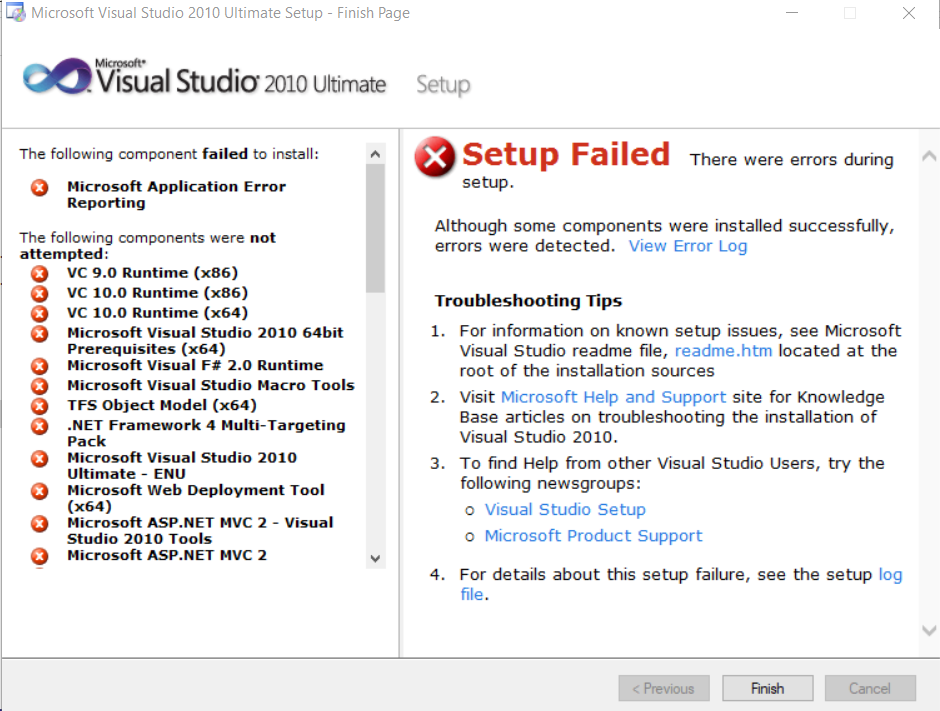Click error icon beside TFS Object Model (x64)
Image resolution: width=940 pixels, height=711 pixels.
click(x=39, y=406)
